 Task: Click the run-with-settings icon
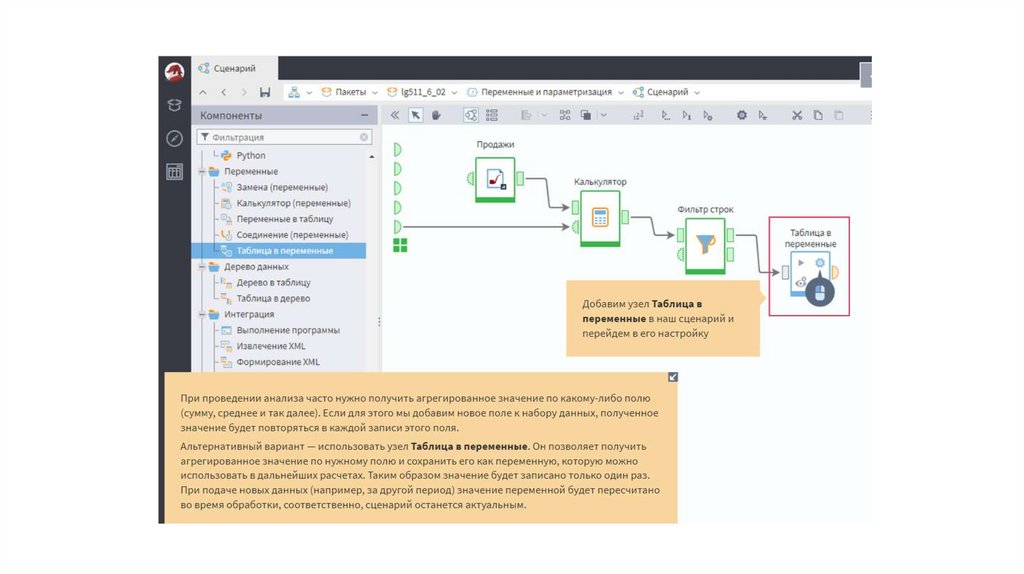763,115
